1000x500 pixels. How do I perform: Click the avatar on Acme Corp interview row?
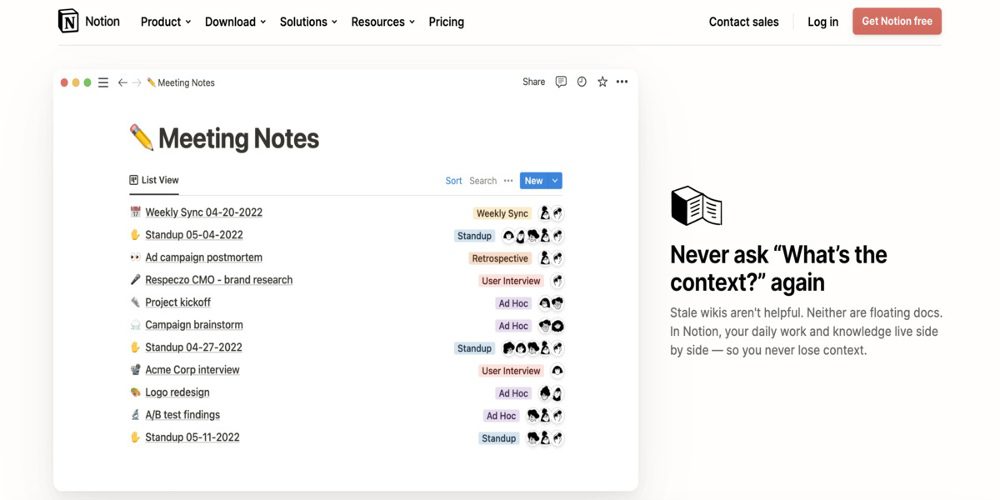(x=557, y=371)
